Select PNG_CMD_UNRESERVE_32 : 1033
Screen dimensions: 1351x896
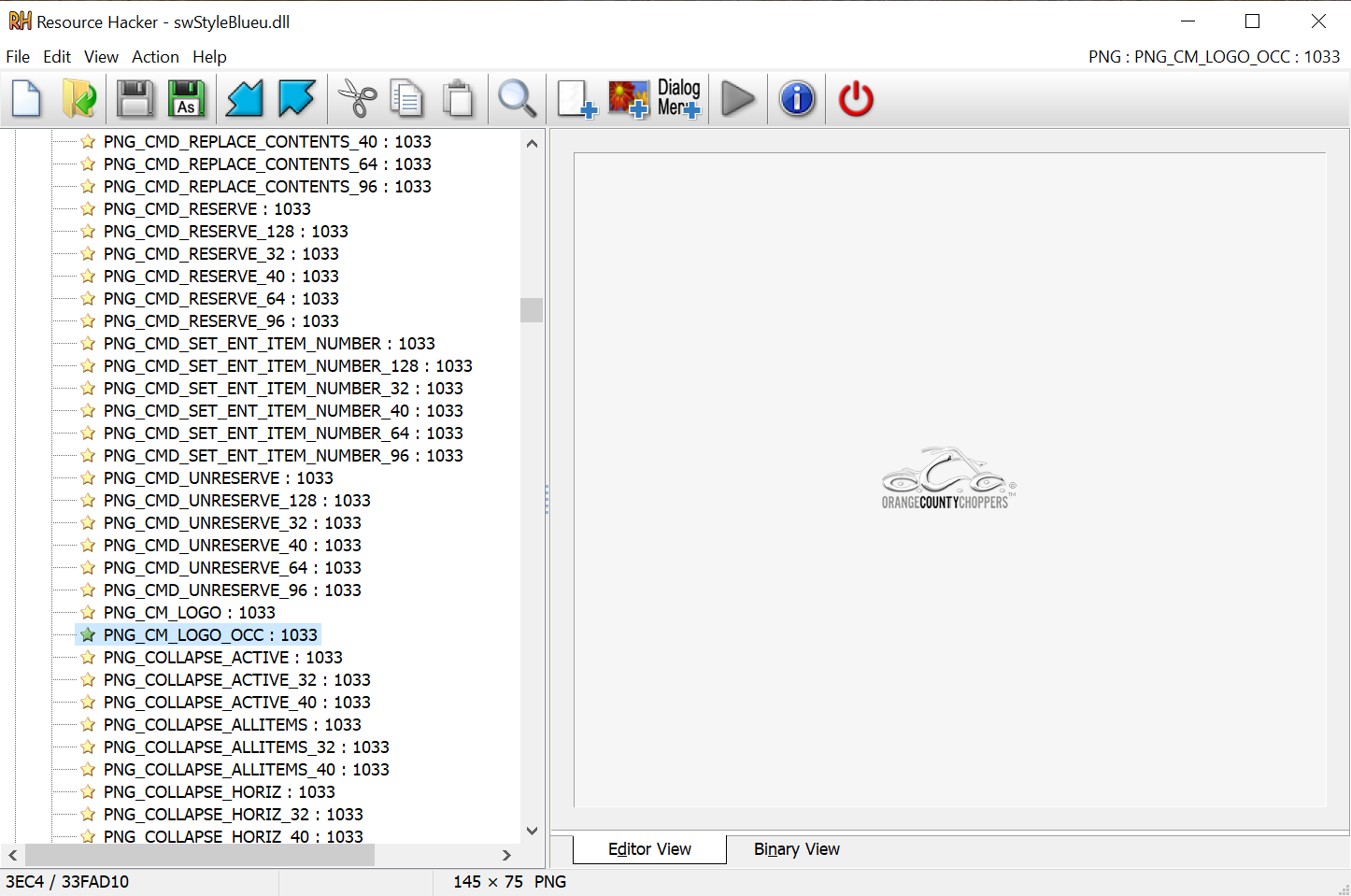(x=232, y=522)
